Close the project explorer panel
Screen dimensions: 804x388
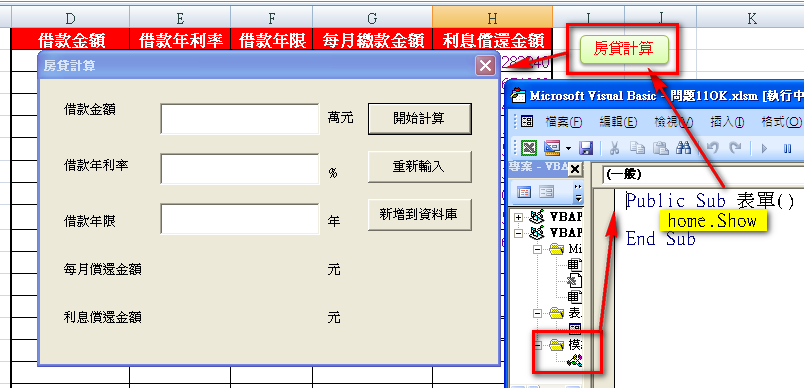[x=575, y=169]
